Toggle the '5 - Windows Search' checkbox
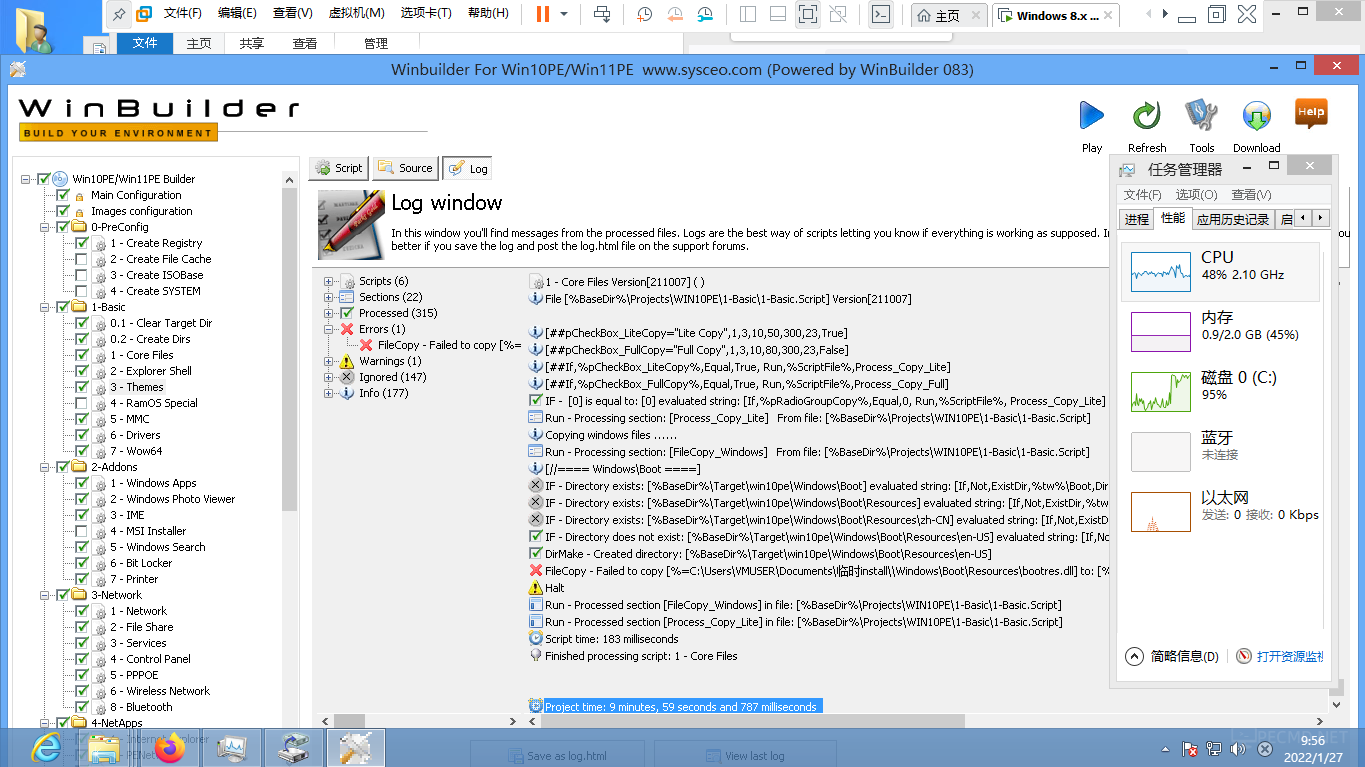1365x767 pixels. tap(82, 547)
